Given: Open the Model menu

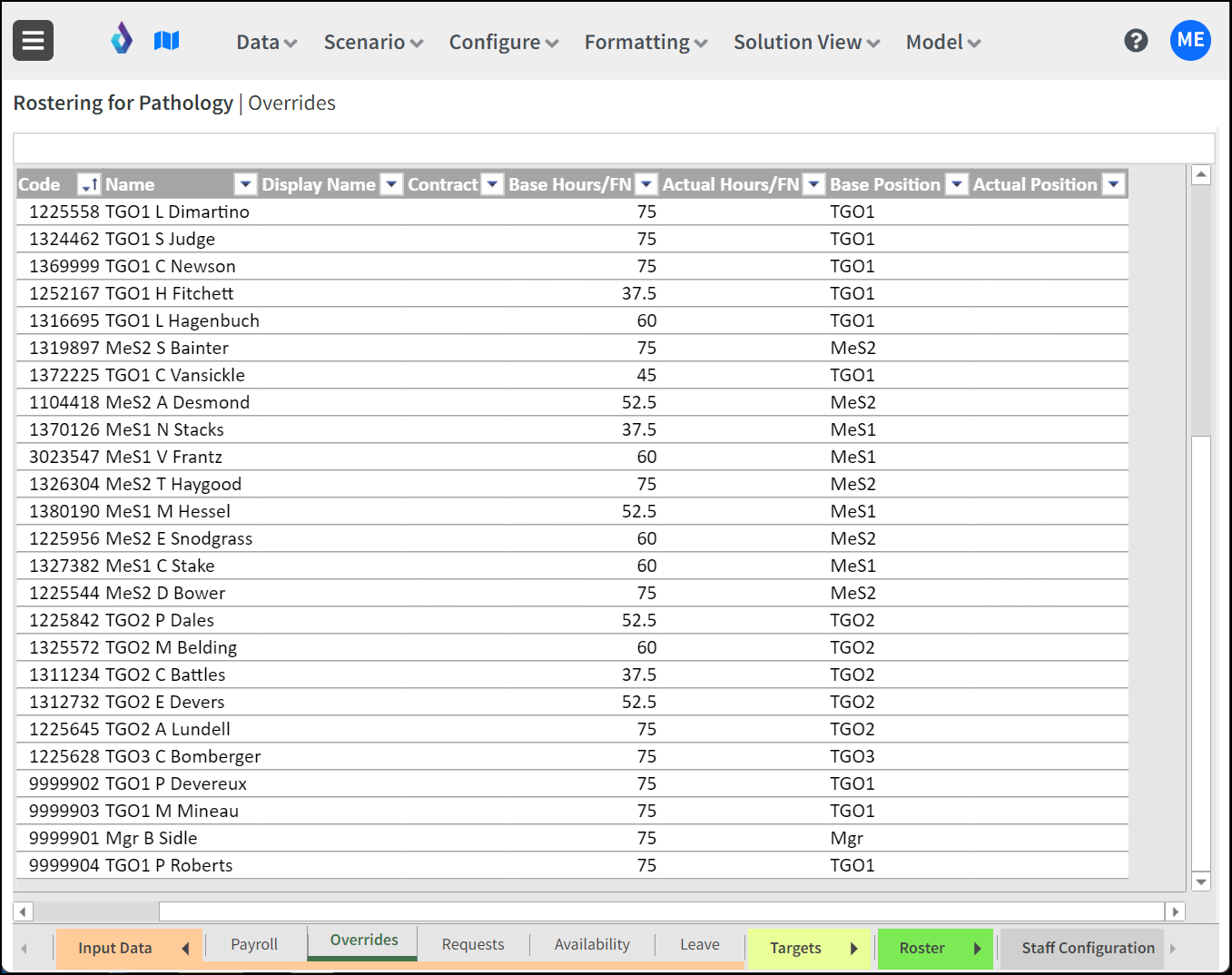Looking at the screenshot, I should point(943,42).
